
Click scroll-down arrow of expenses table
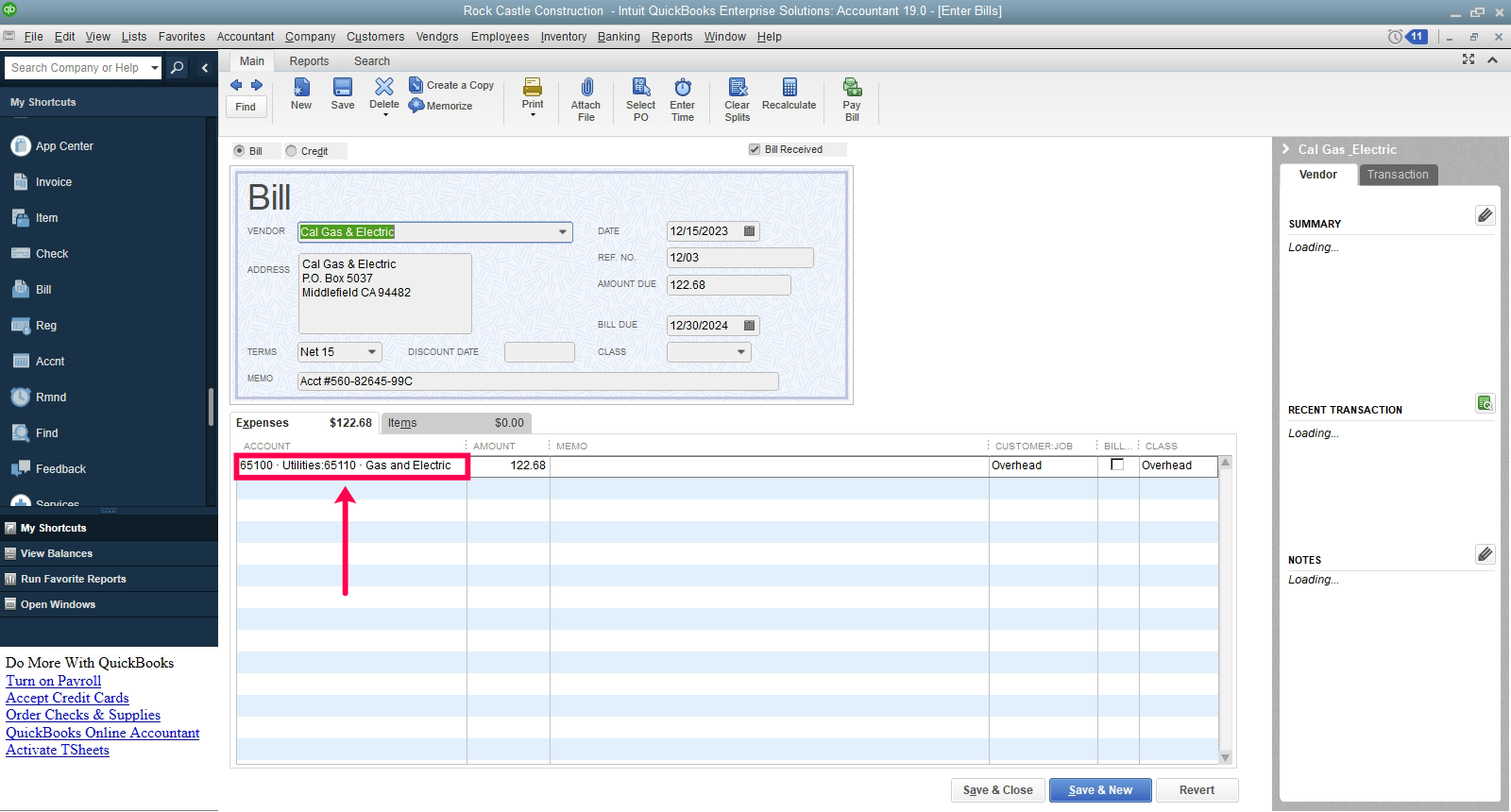(x=1226, y=757)
